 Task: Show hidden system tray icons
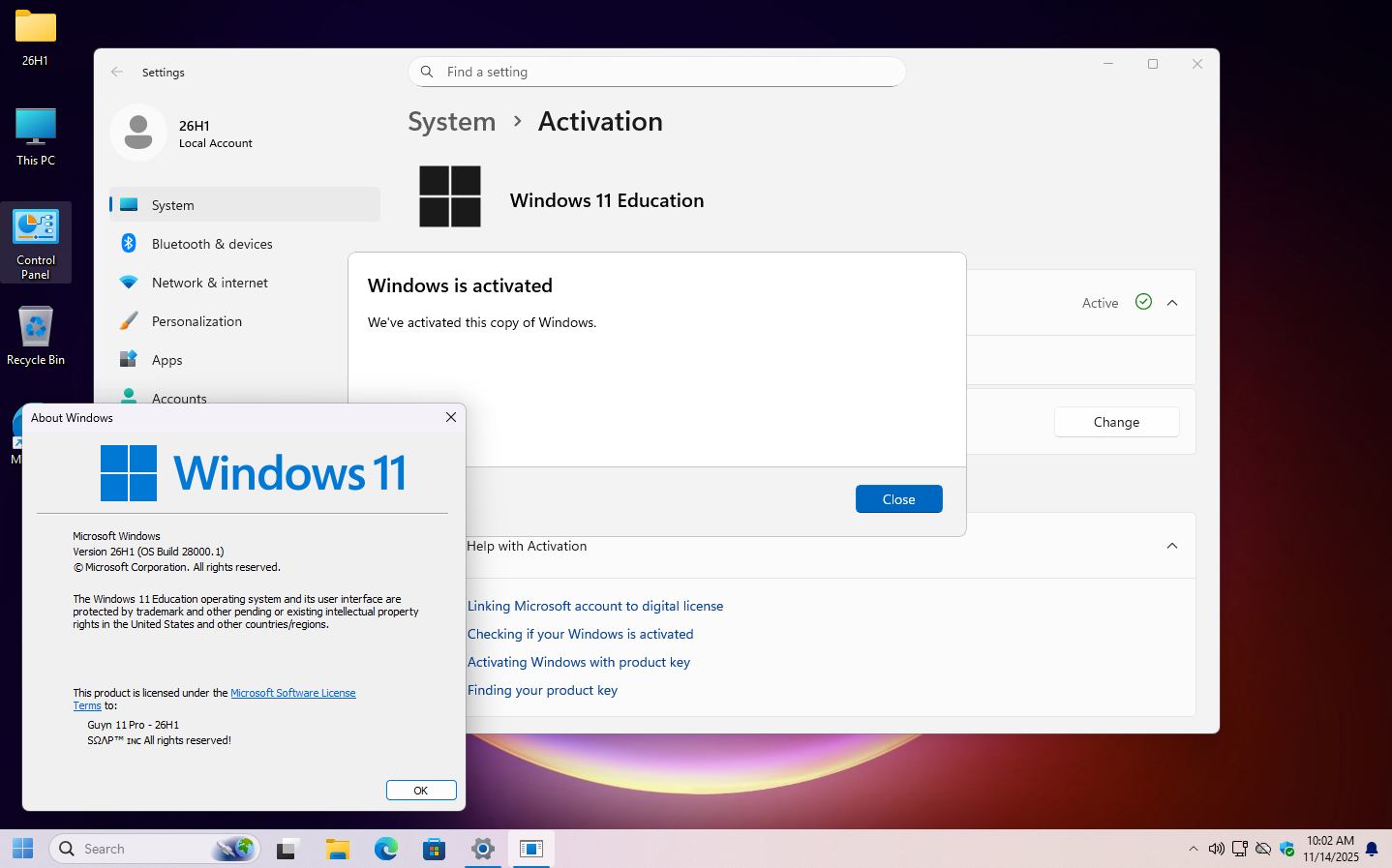1193,849
